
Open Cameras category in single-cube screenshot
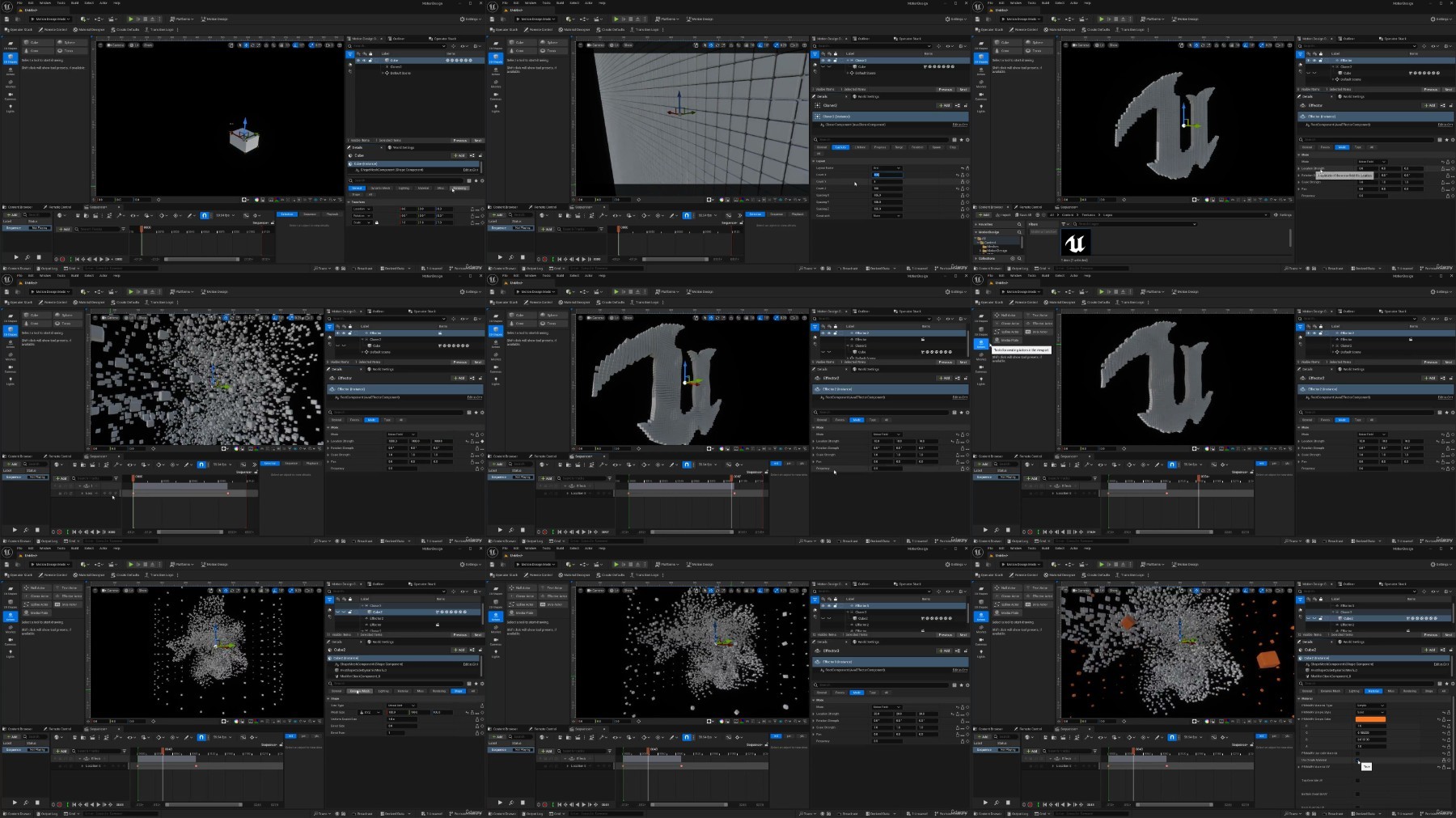(11, 96)
